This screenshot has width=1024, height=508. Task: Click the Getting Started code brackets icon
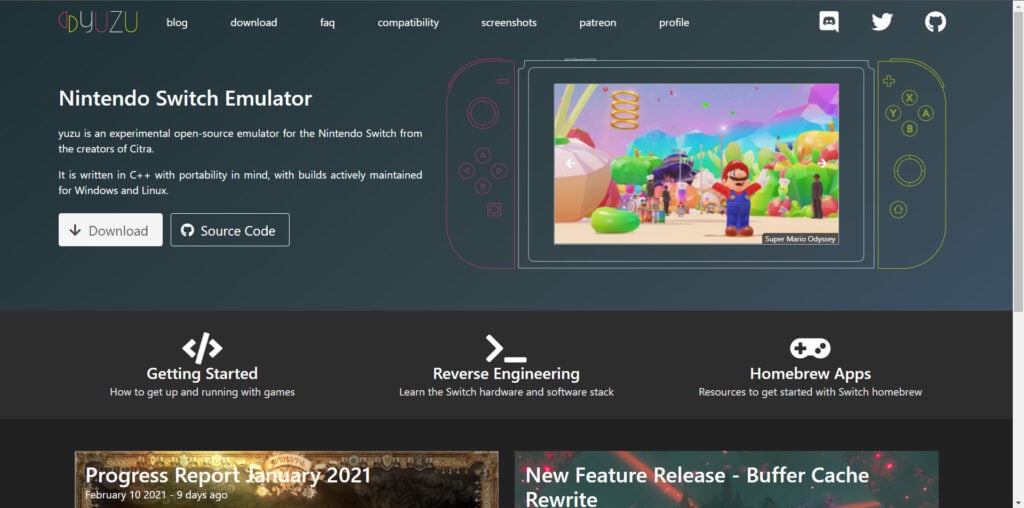pyautogui.click(x=202, y=347)
